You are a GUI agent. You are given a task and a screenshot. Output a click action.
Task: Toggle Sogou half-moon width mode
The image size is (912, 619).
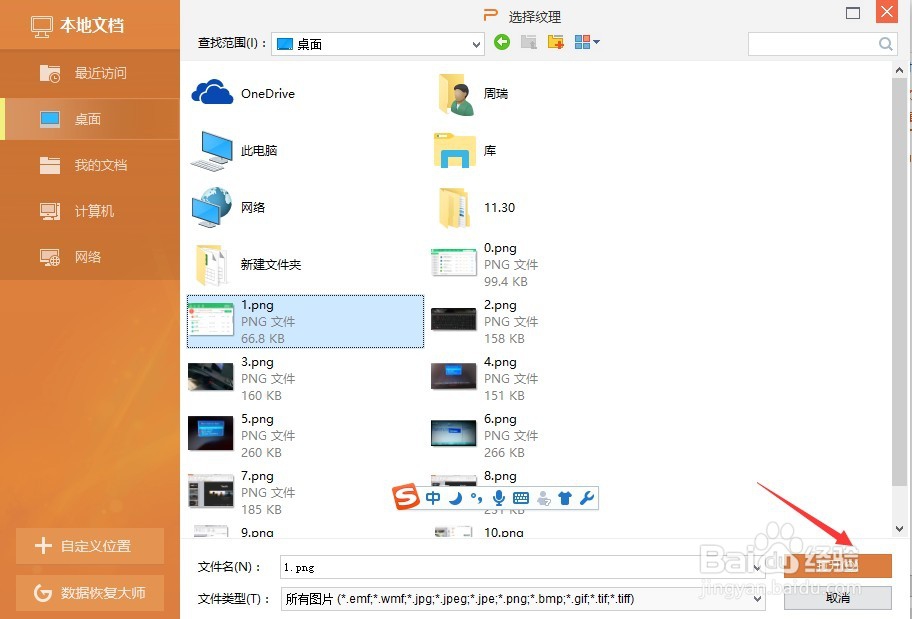point(455,498)
